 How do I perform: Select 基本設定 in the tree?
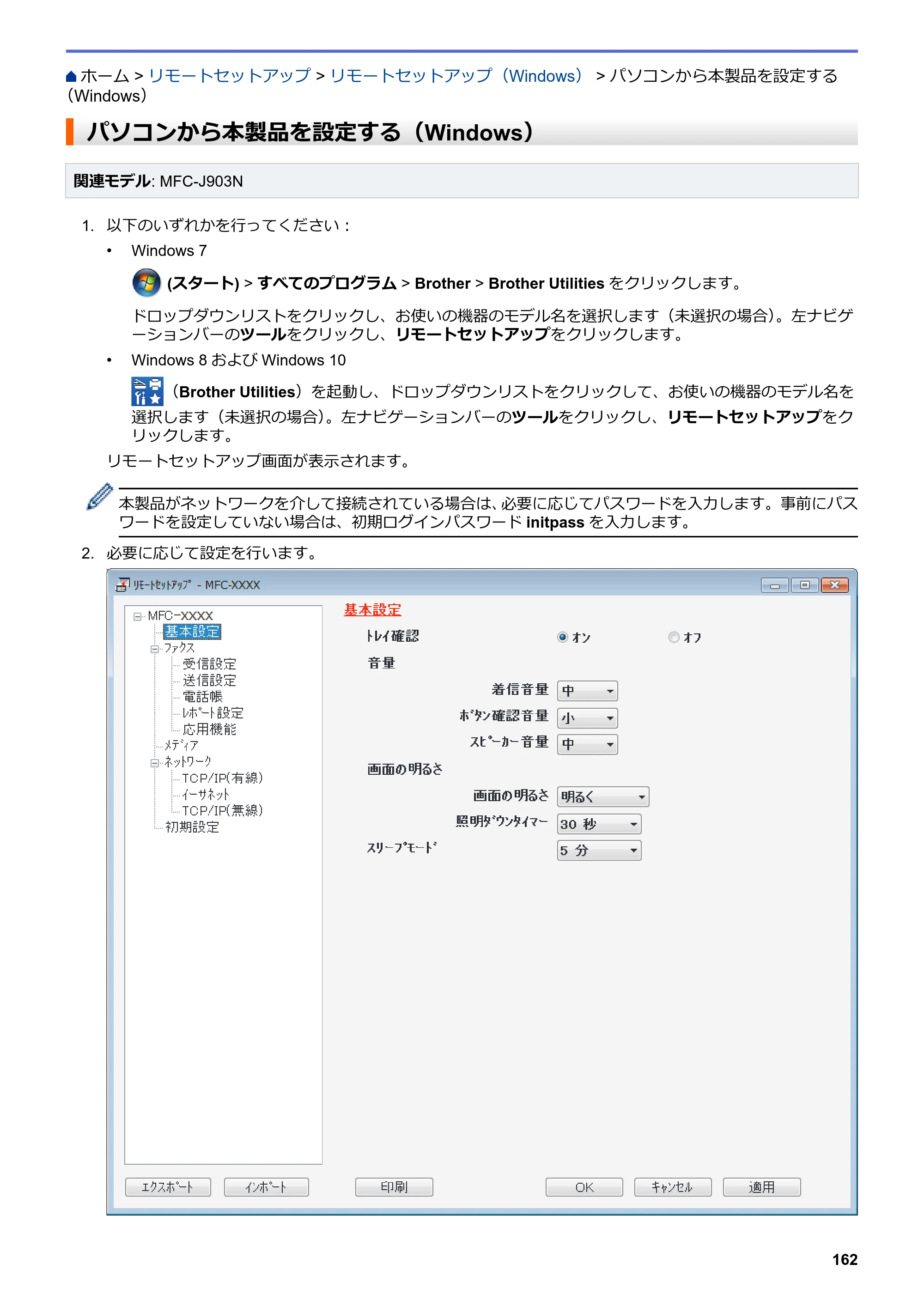[x=193, y=632]
